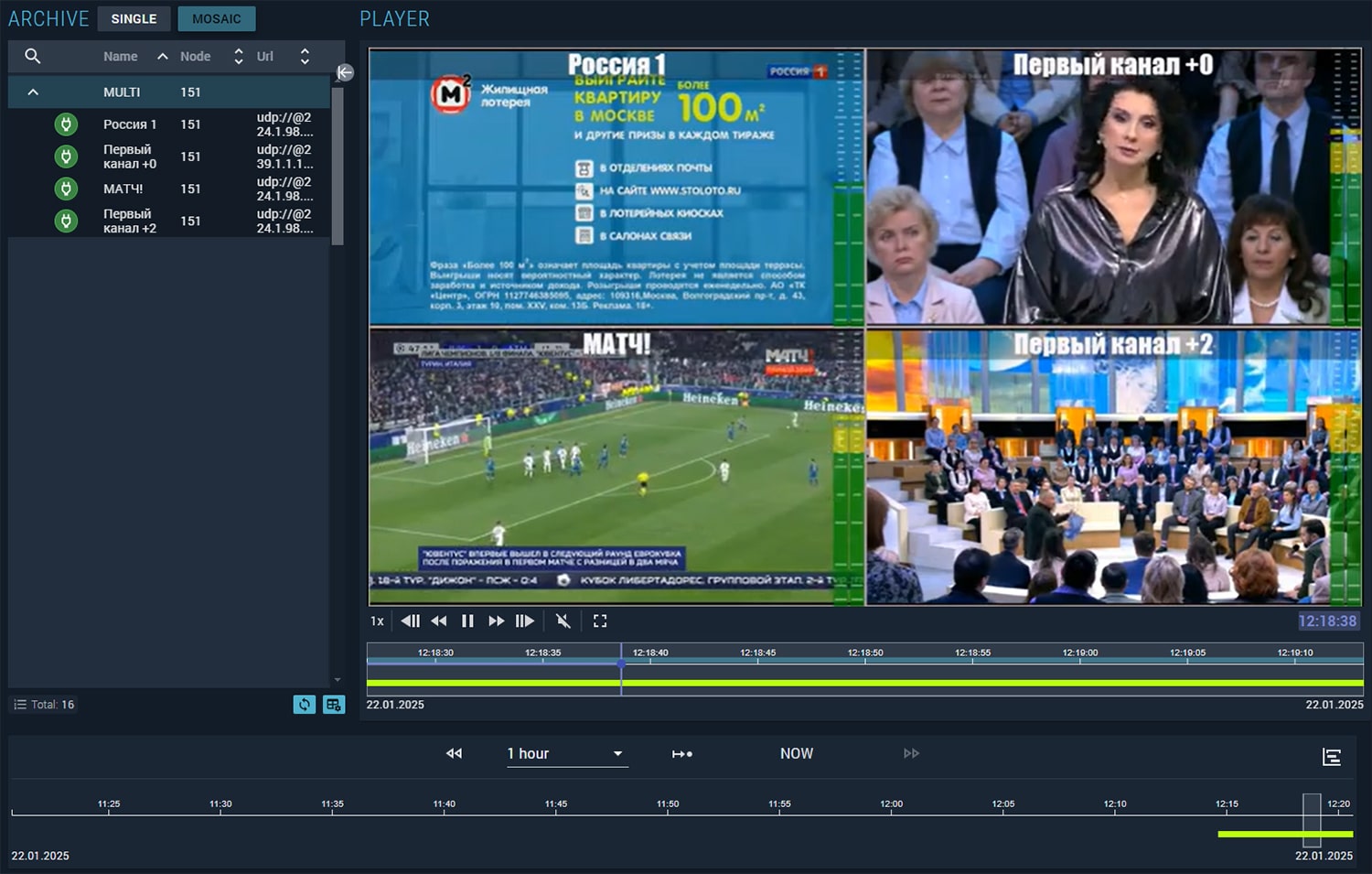Click the ARCHIVE panel title

[x=48, y=18]
